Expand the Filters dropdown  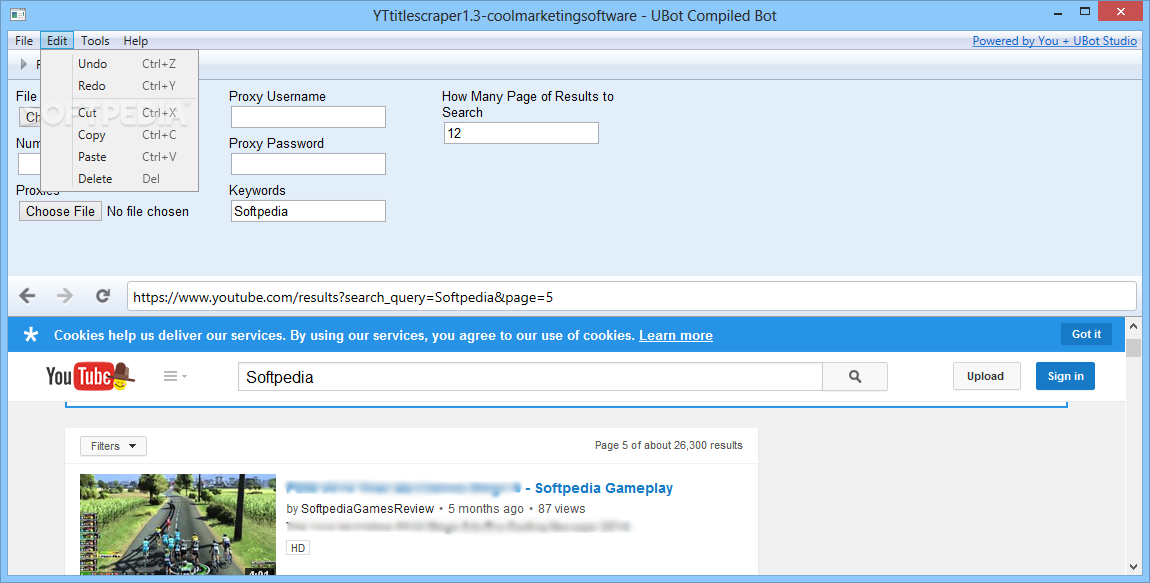113,446
